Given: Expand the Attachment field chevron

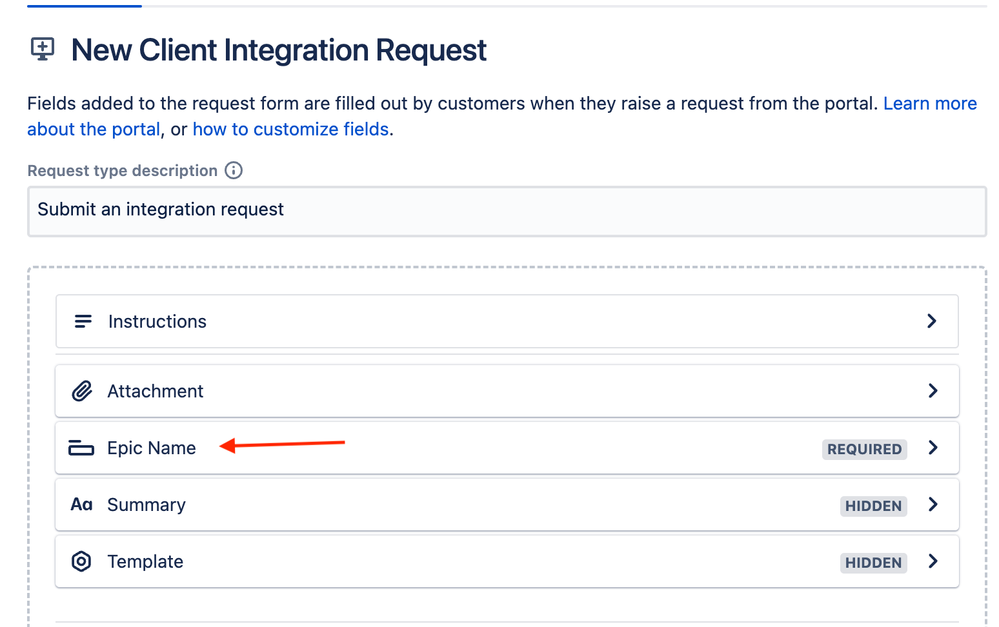Looking at the screenshot, I should [x=932, y=391].
